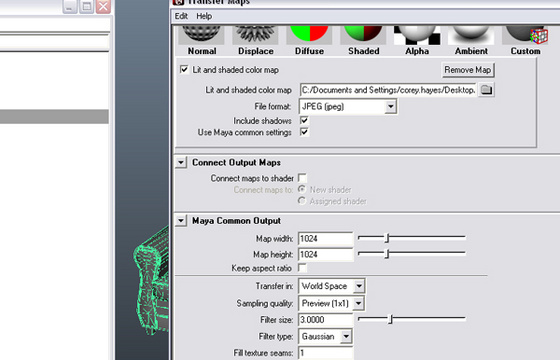Enable Connect maps to shader
The width and height of the screenshot is (560, 360).
click(302, 178)
